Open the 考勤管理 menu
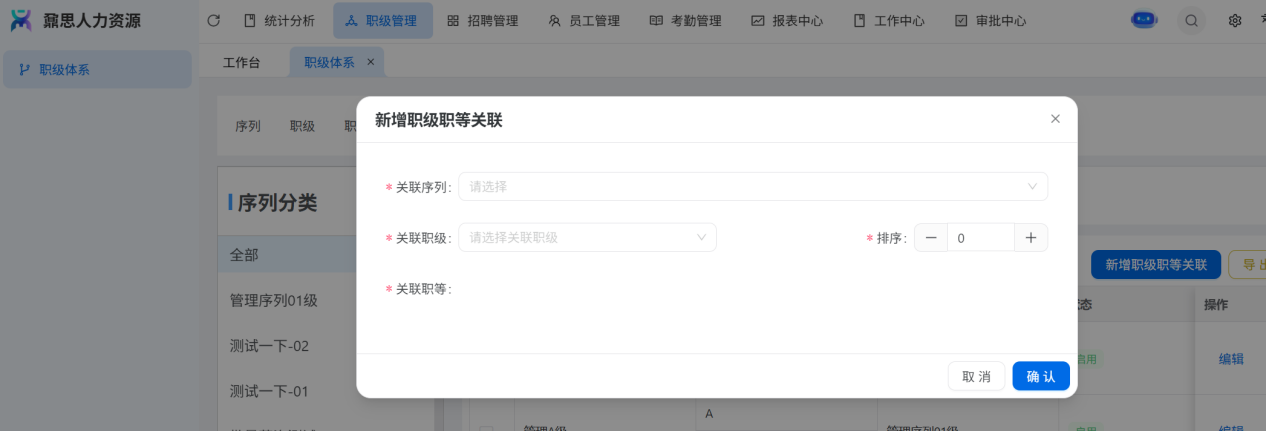This screenshot has width=1266, height=431. tap(685, 20)
